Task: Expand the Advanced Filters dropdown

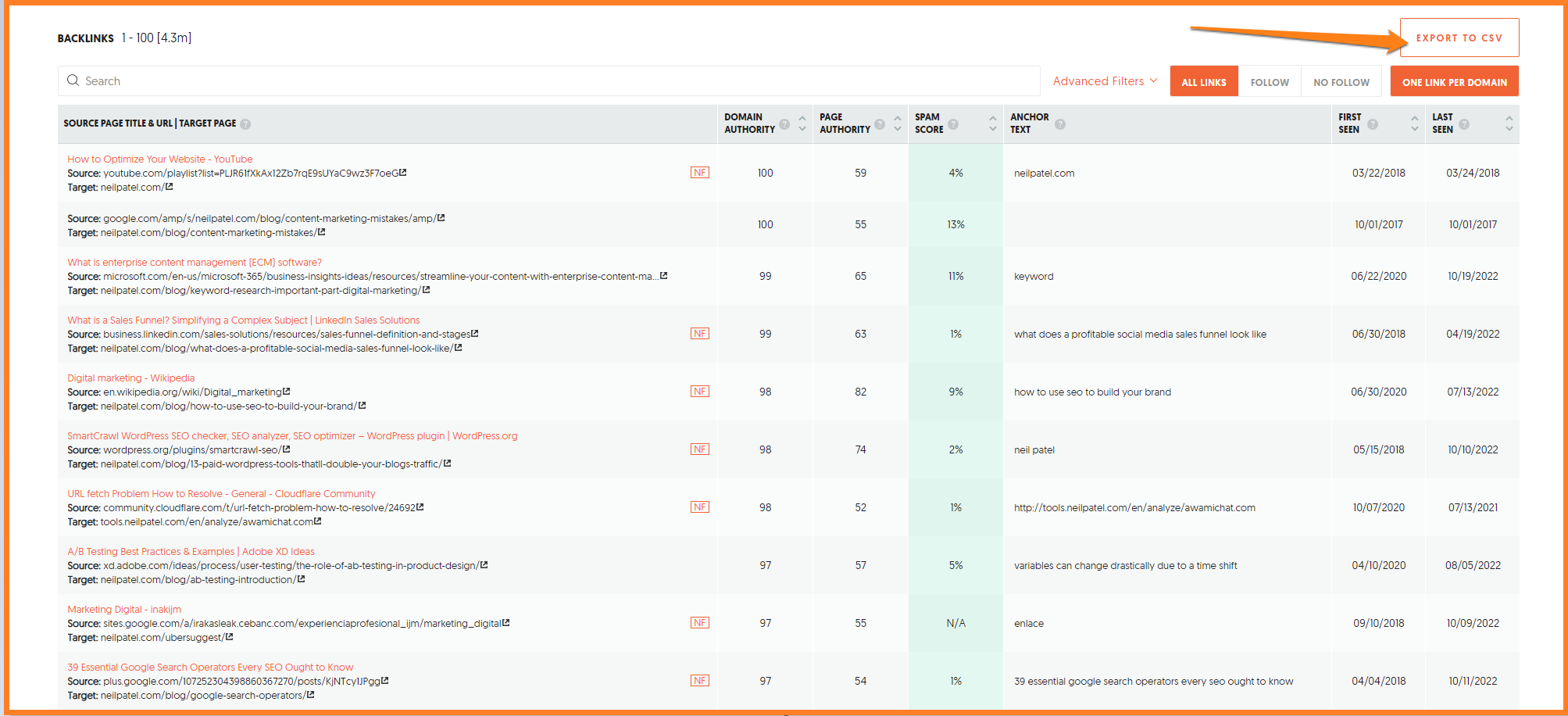Action: (1105, 81)
